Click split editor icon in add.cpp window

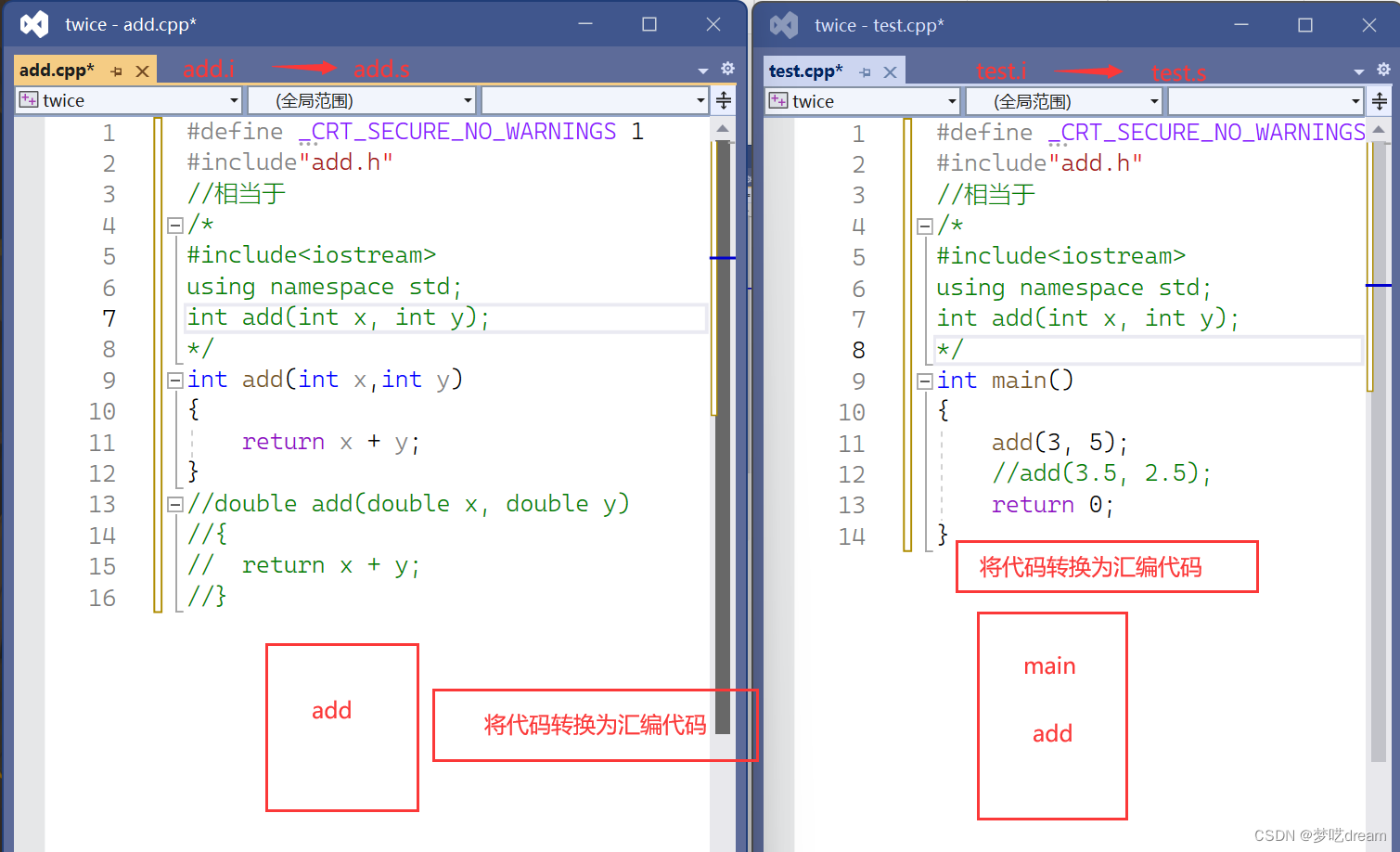coord(724,100)
